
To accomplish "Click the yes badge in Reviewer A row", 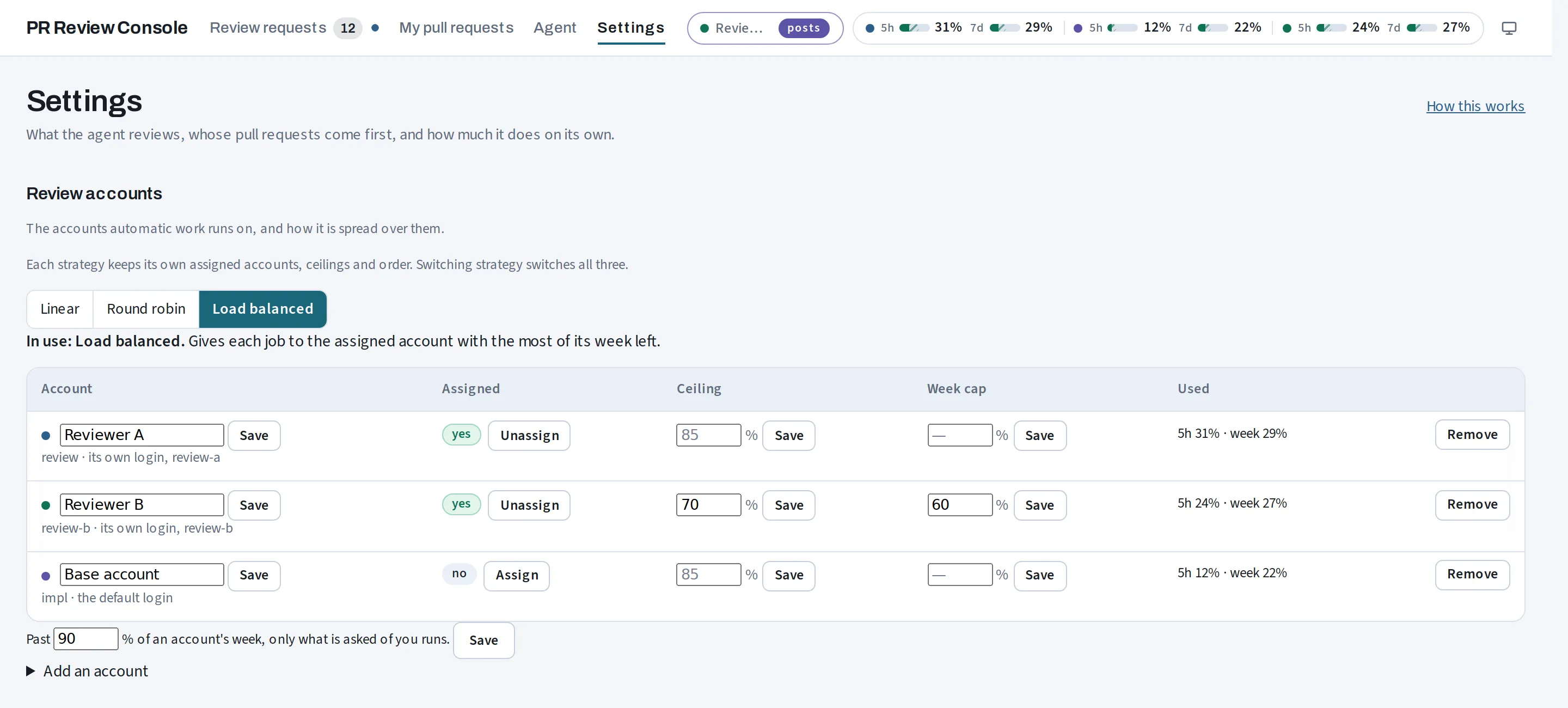I will (x=461, y=434).
